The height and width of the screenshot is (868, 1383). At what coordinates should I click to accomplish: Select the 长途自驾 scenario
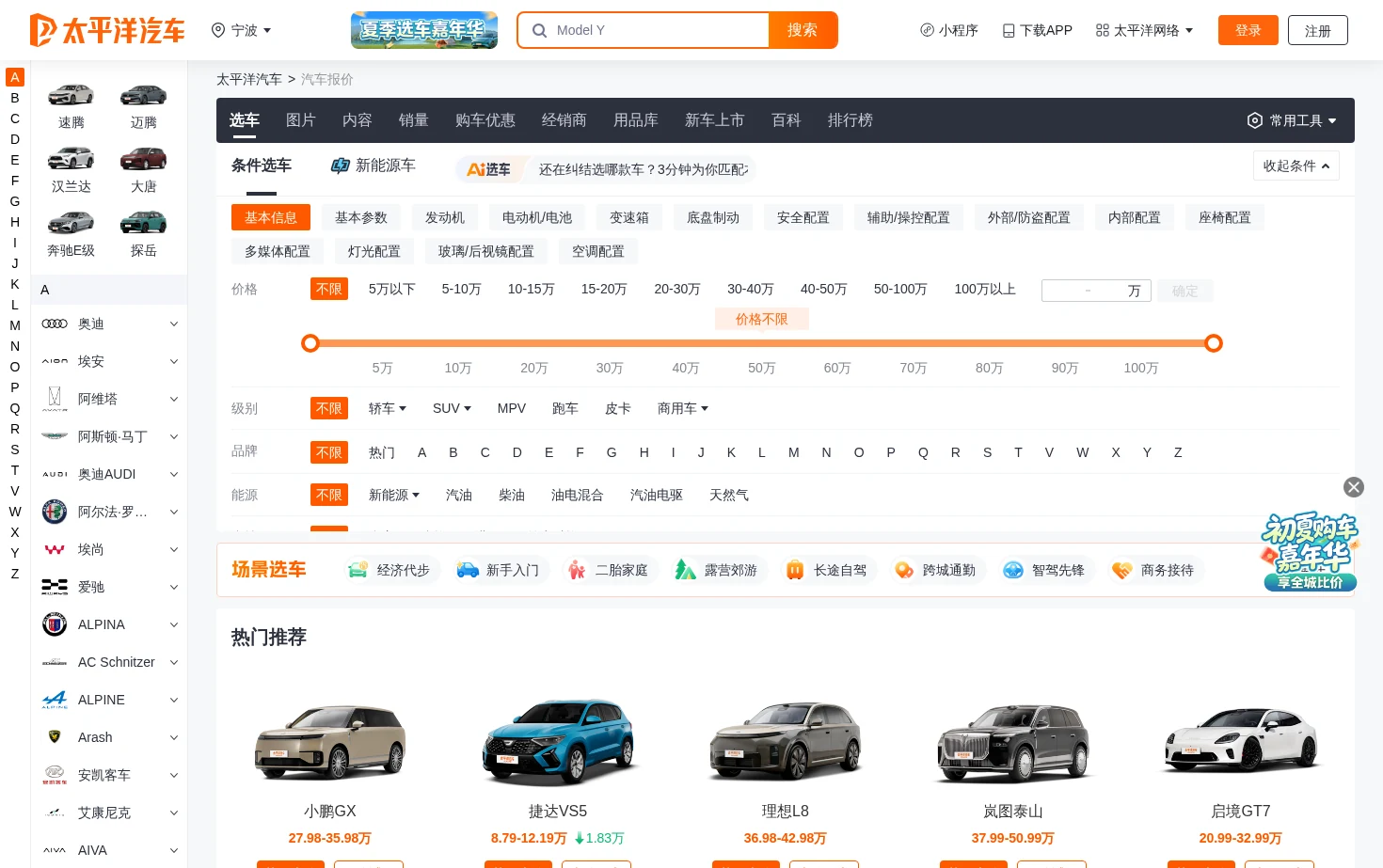[x=825, y=570]
